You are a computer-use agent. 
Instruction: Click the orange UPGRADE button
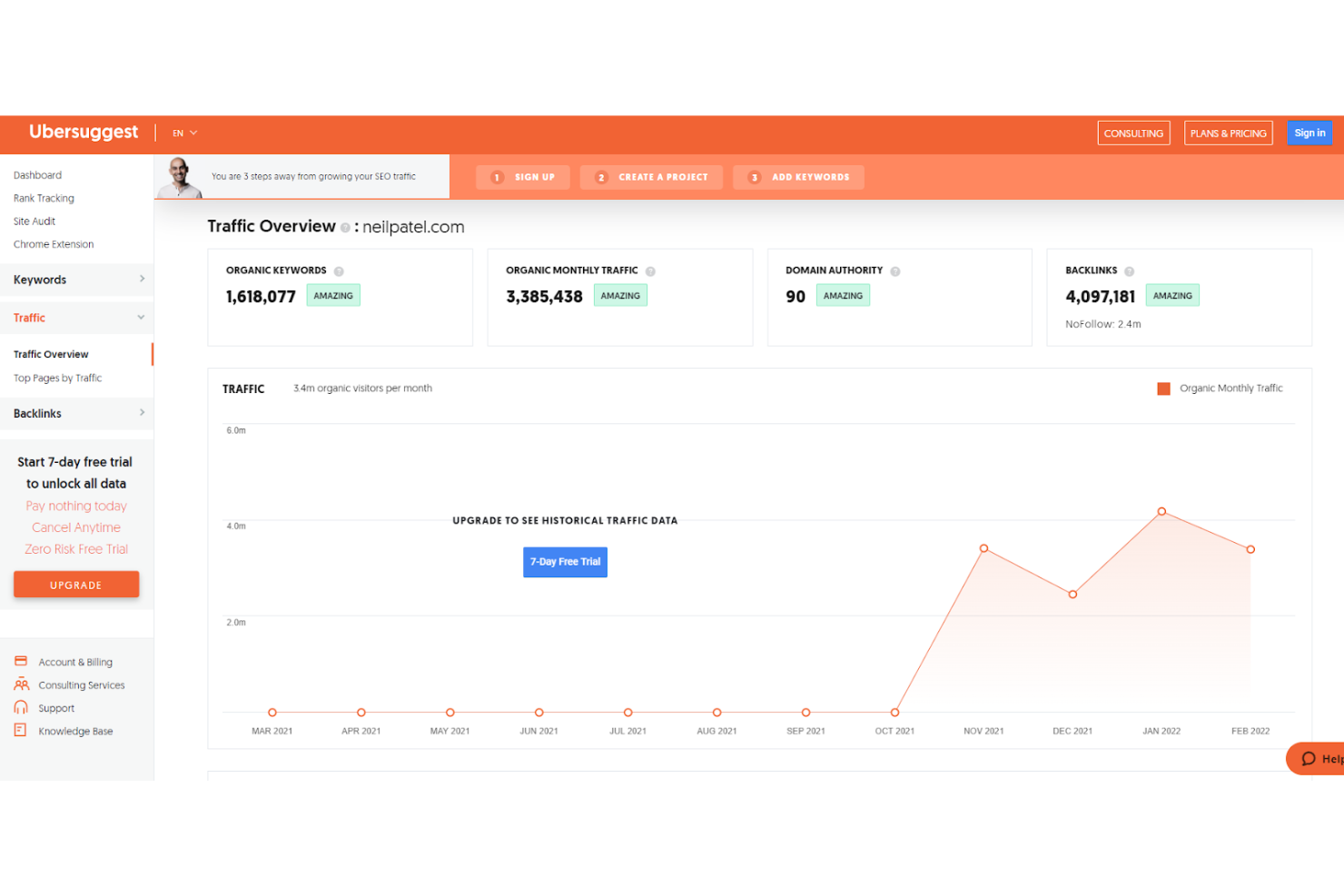point(76,585)
